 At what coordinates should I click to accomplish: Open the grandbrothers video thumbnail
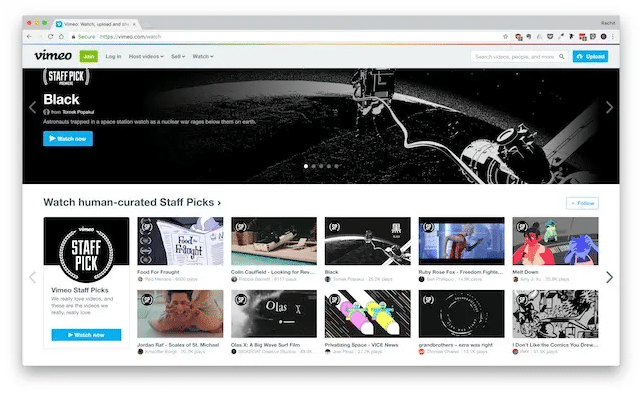462,314
